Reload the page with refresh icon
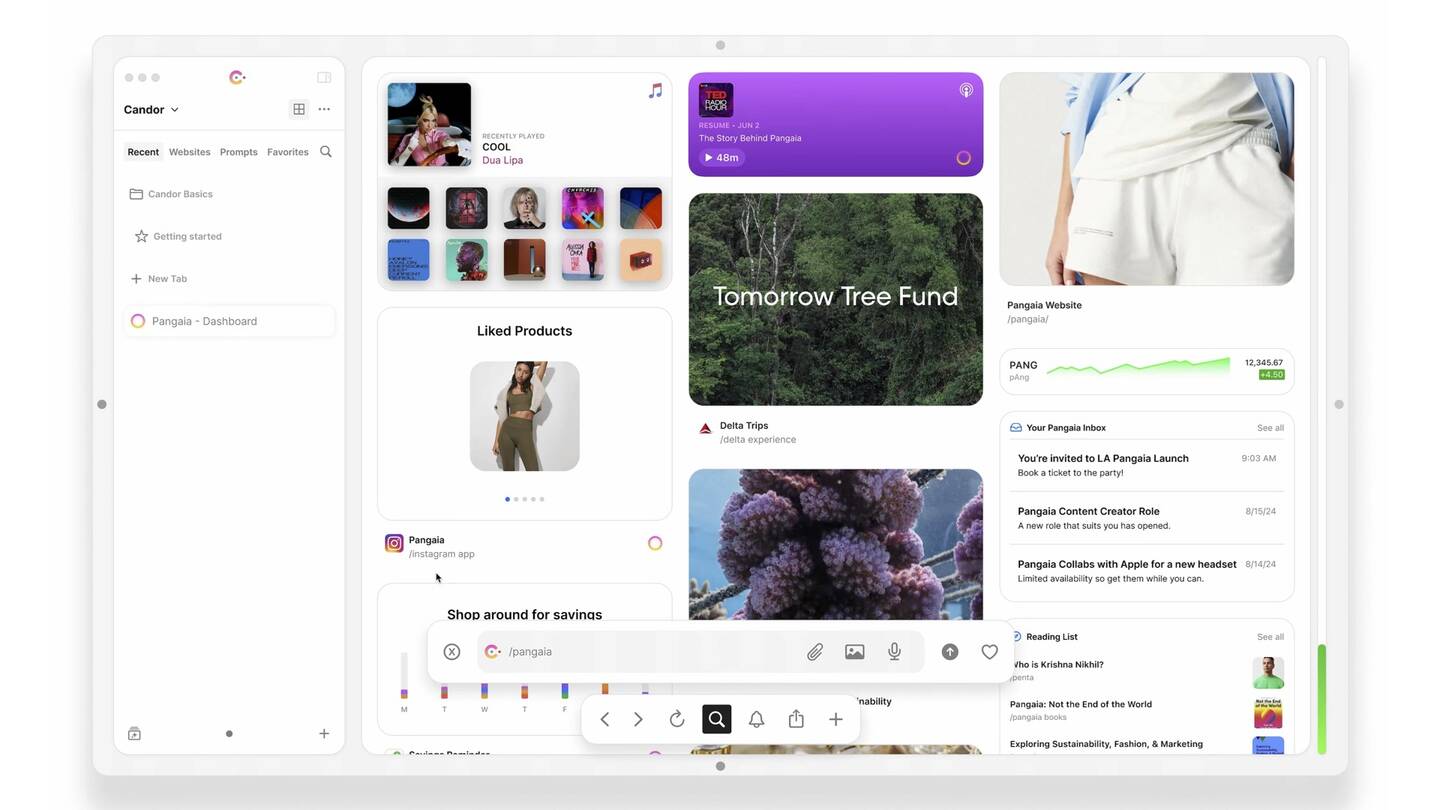The width and height of the screenshot is (1440, 810). point(677,719)
